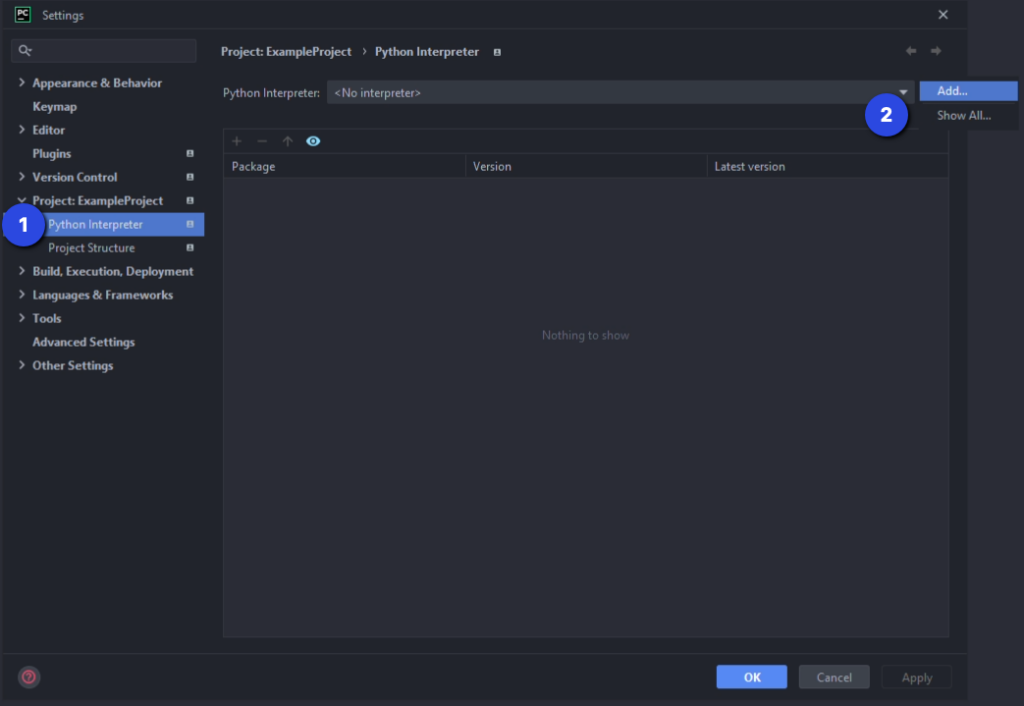Click the Editor label in tree
This screenshot has height=706, width=1024.
pos(49,130)
